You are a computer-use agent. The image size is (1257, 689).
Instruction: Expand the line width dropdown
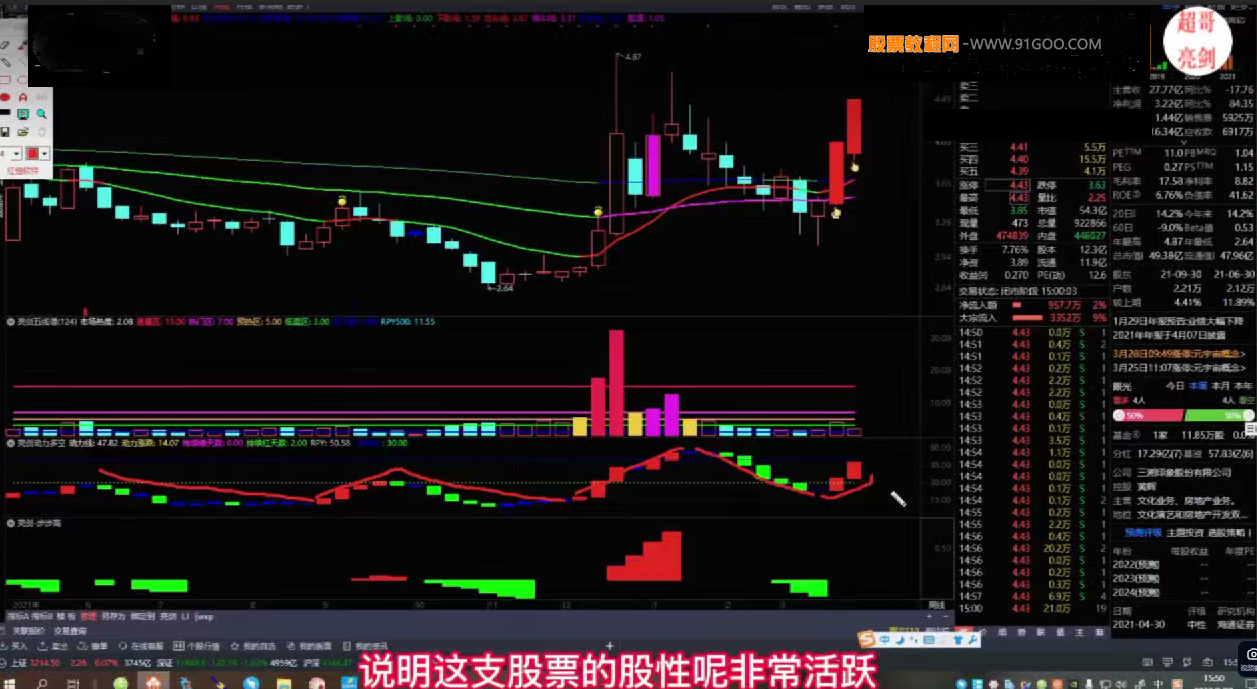pos(17,153)
